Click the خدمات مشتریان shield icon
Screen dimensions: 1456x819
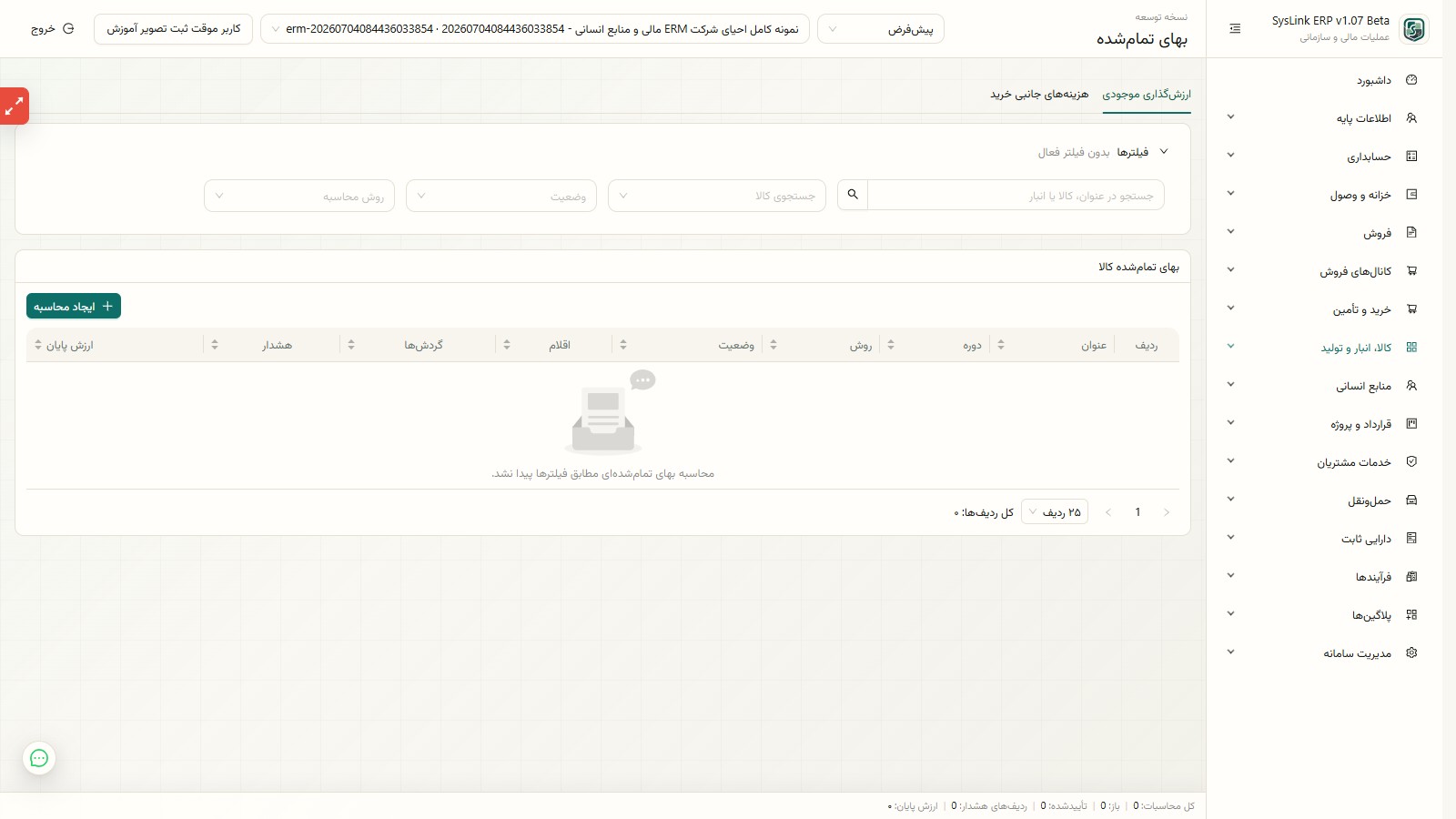(x=1411, y=462)
